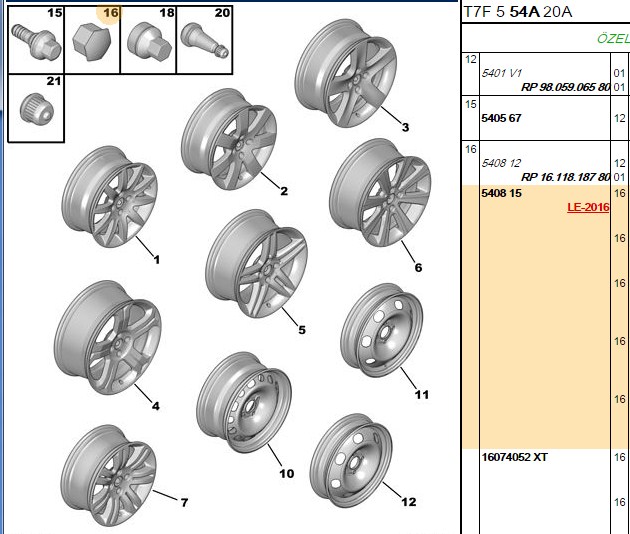Screen dimensions: 630x534
Task: Click steel wheel number 12 illustration
Action: tap(351, 460)
